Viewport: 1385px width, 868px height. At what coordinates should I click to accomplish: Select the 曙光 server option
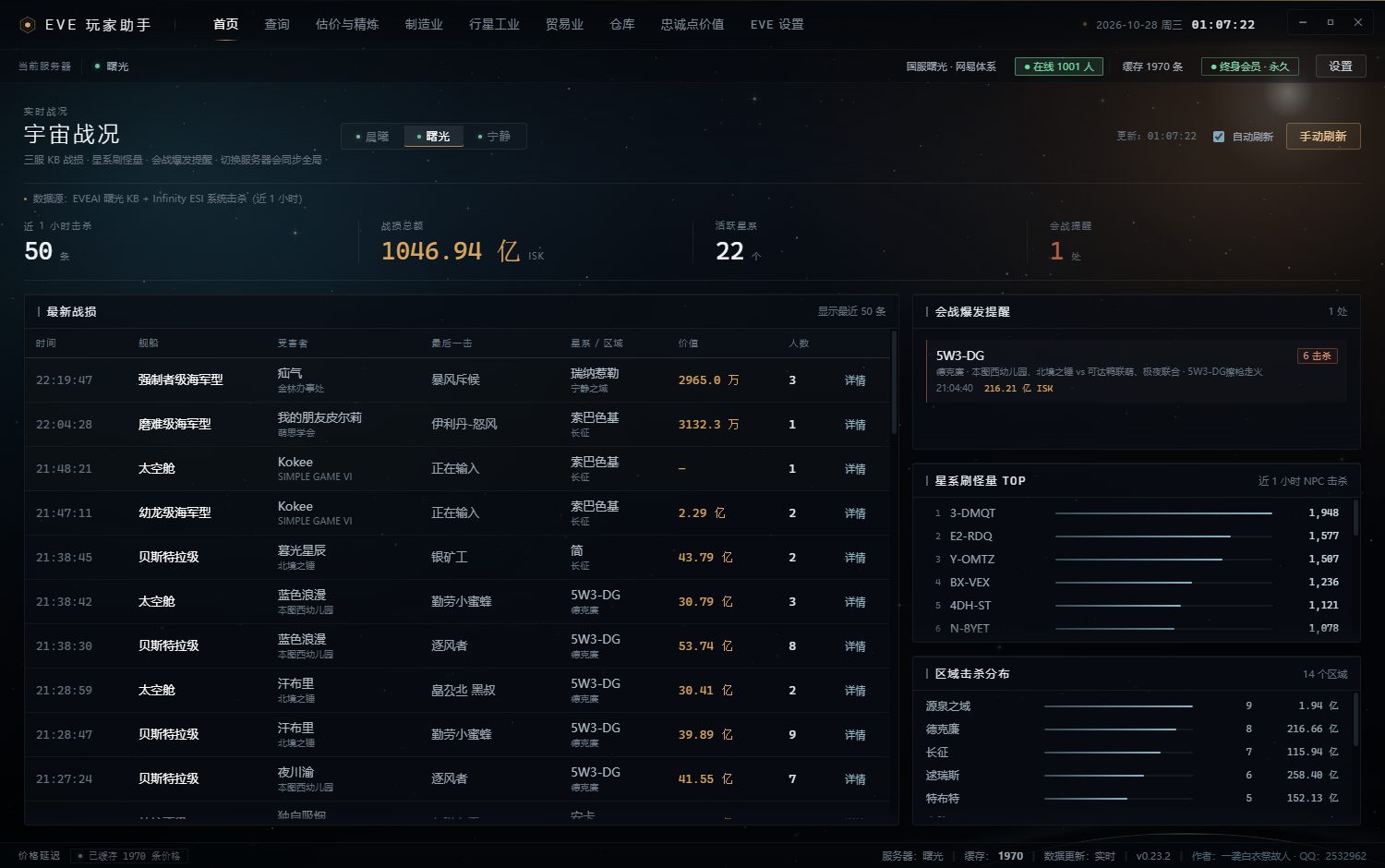coord(433,137)
